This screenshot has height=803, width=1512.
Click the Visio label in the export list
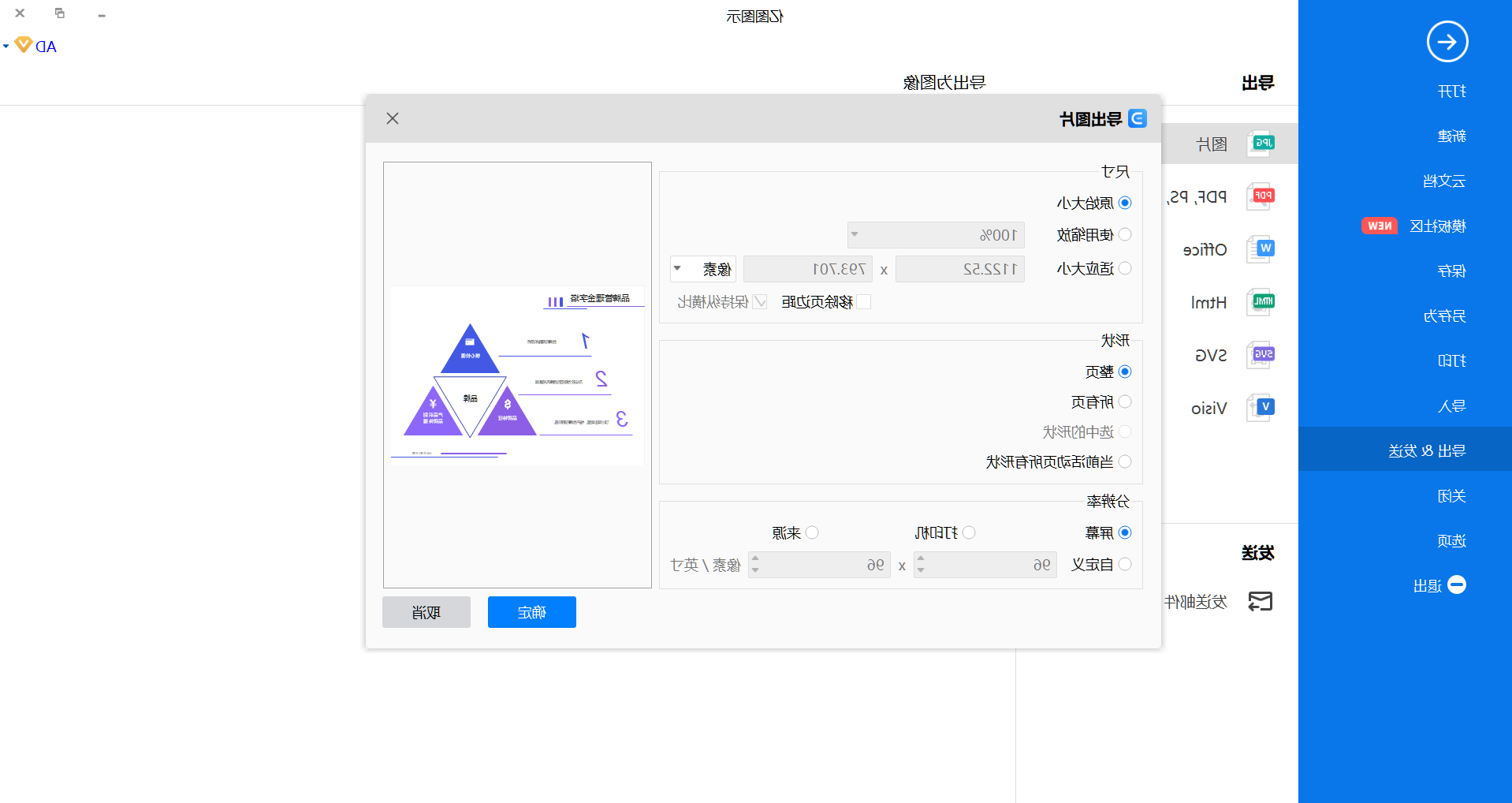pyautogui.click(x=1208, y=409)
